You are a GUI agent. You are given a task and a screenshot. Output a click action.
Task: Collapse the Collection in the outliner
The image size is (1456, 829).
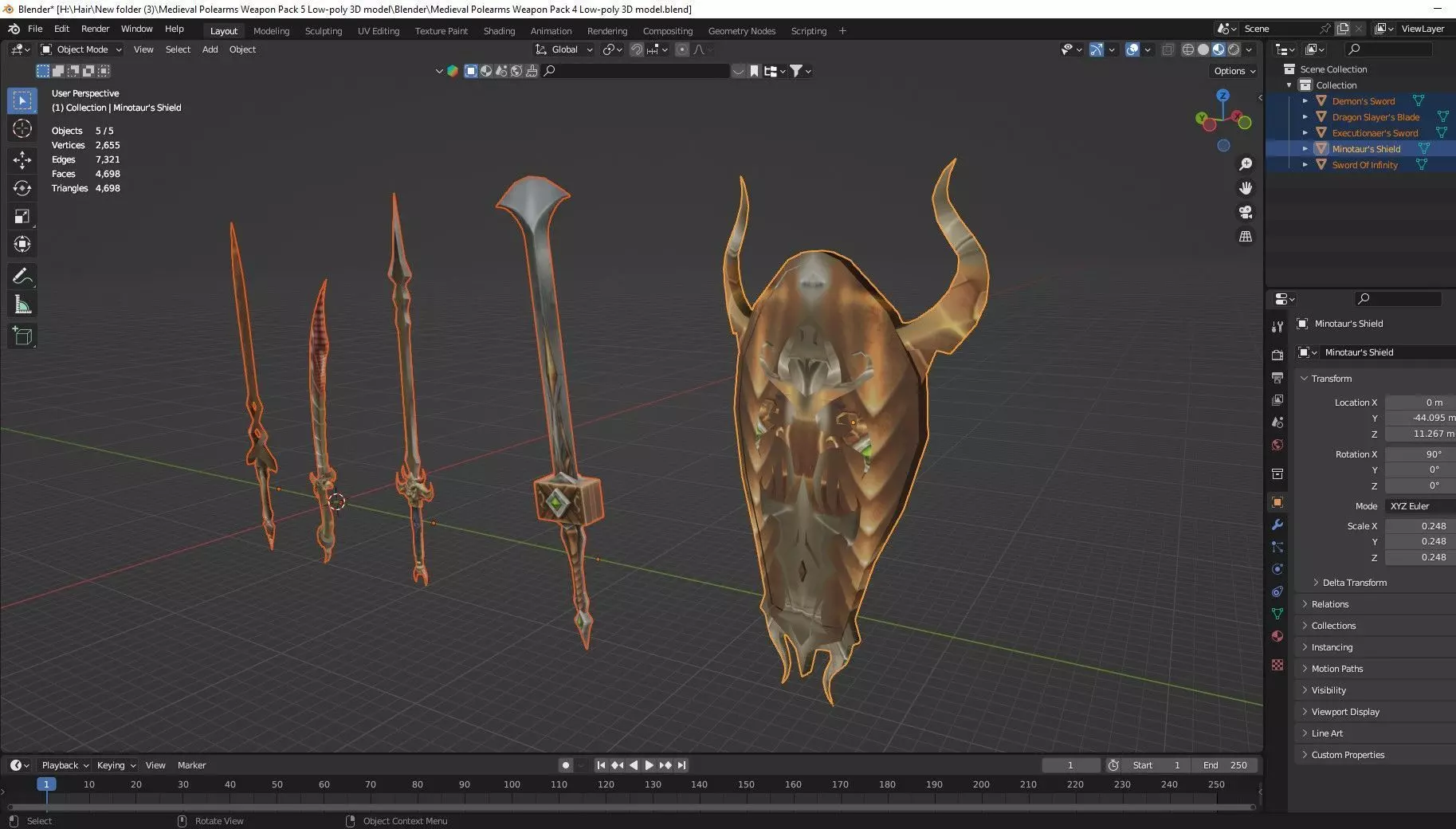[x=1289, y=85]
